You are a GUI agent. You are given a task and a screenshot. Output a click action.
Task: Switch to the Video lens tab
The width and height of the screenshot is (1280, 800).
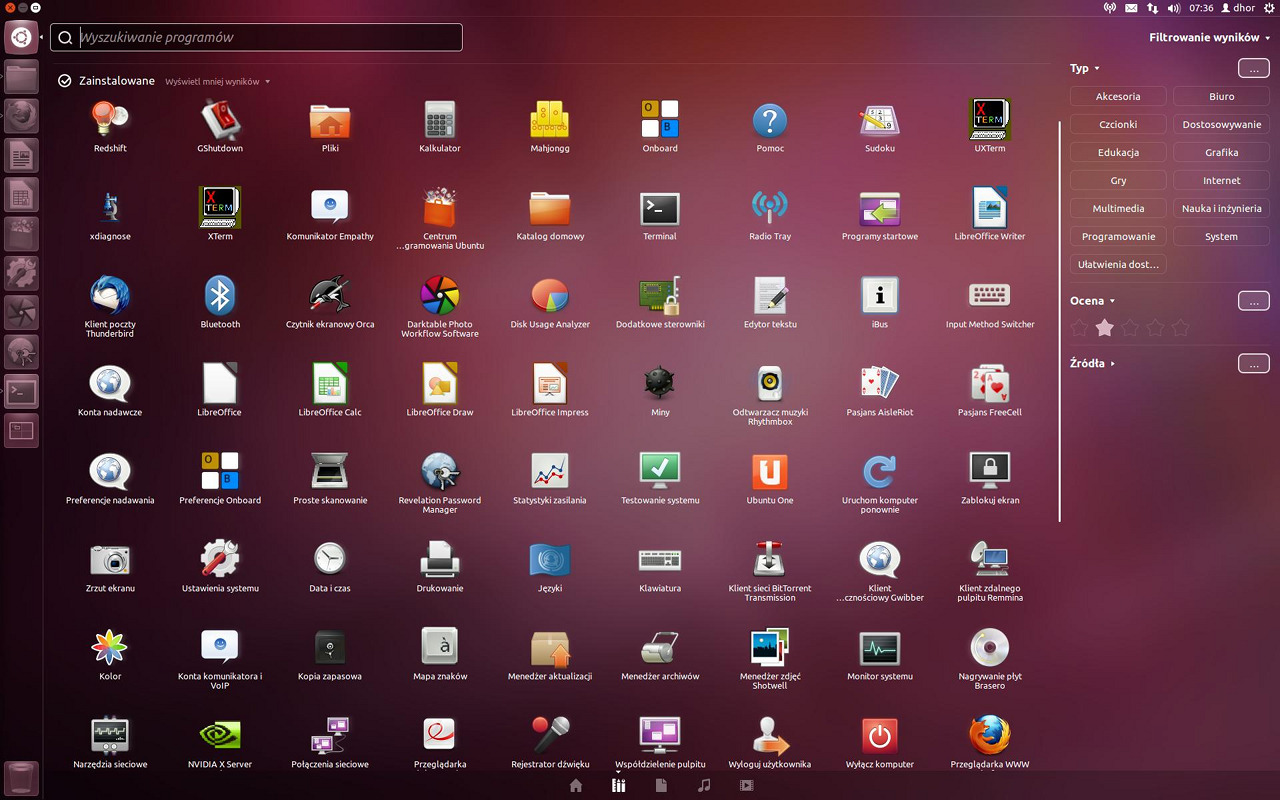point(746,786)
